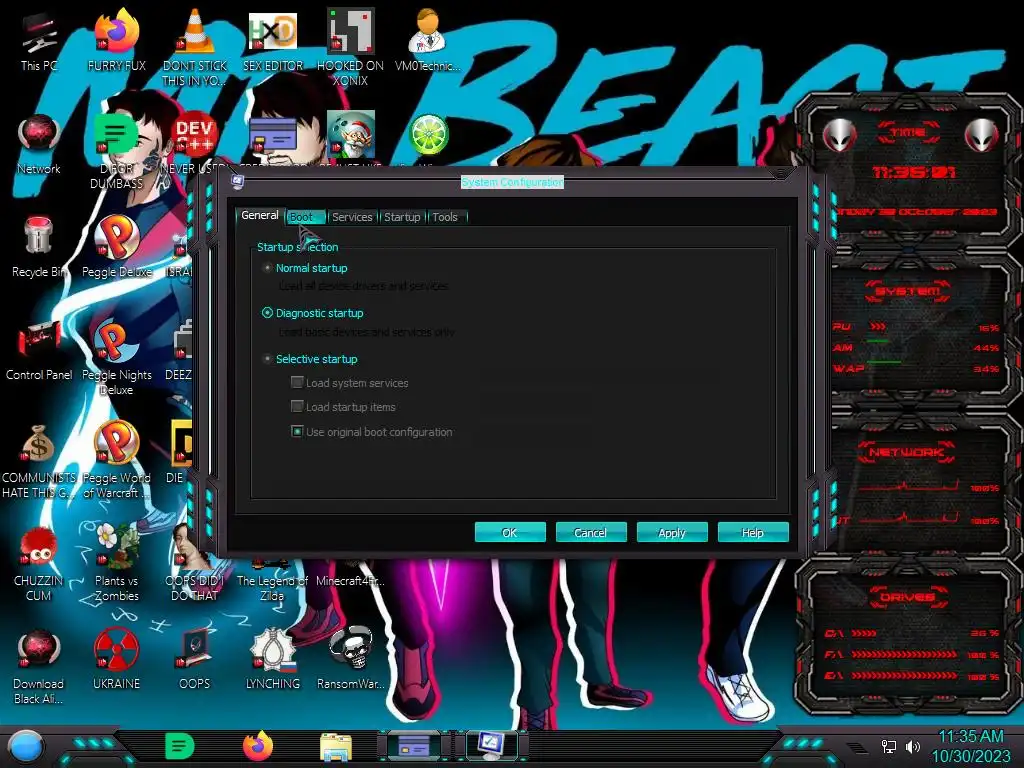Click the taskbar clock and date
Image resolution: width=1024 pixels, height=768 pixels.
[x=970, y=746]
